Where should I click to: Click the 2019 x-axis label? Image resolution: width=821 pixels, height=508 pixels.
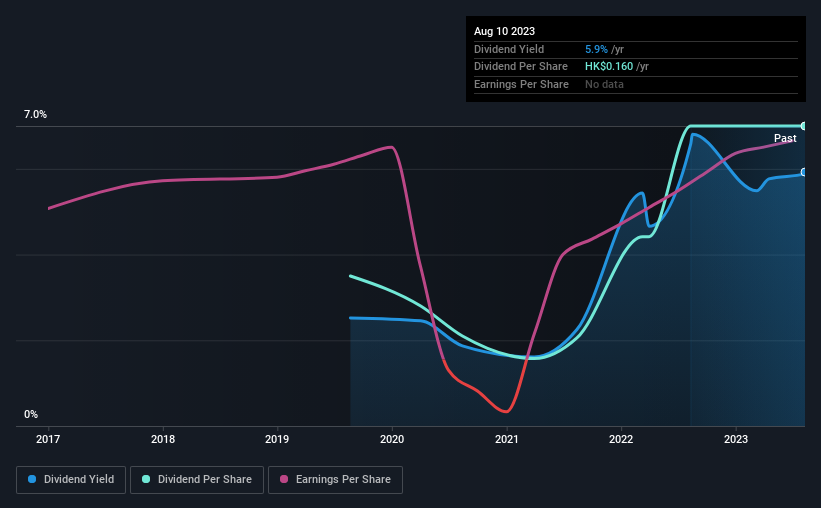point(277,439)
